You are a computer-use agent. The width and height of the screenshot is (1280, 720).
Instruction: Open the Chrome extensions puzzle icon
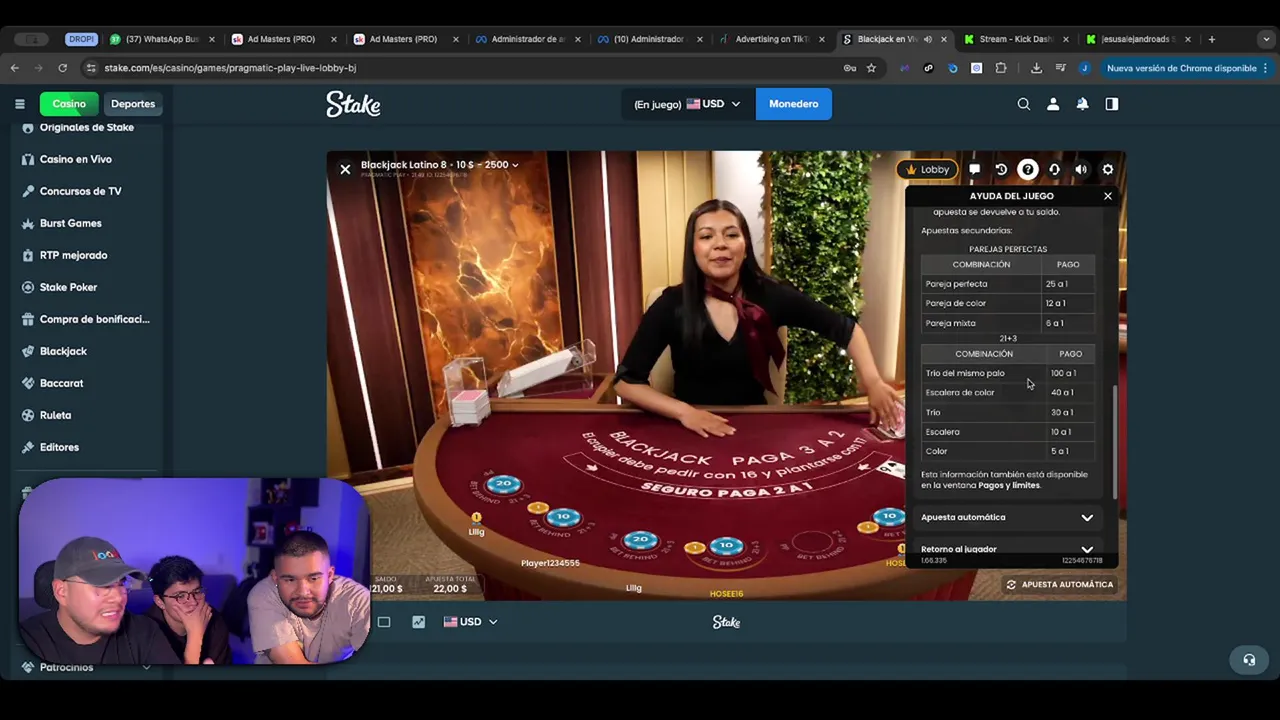tap(1001, 68)
